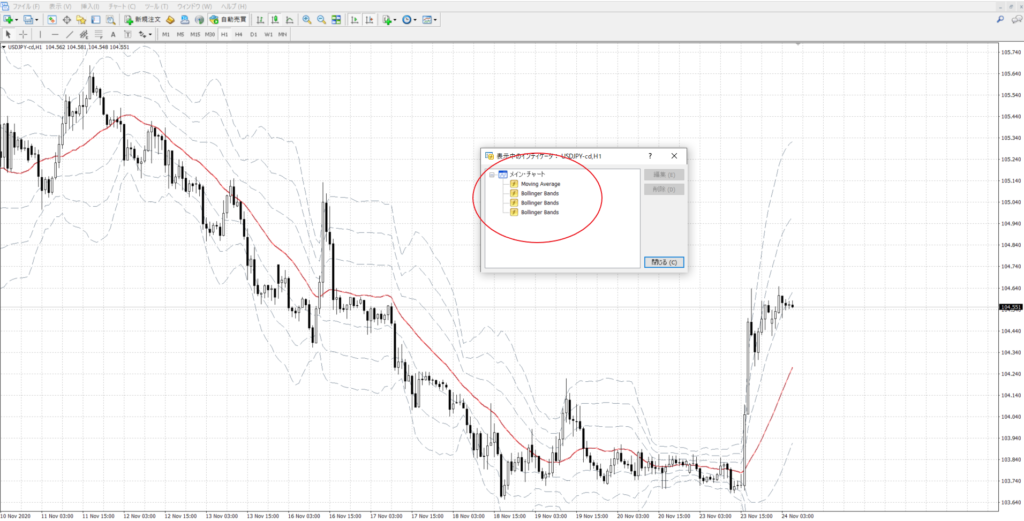Select the text 'A' tool
Screen dimensions: 1024x521
tap(113, 34)
